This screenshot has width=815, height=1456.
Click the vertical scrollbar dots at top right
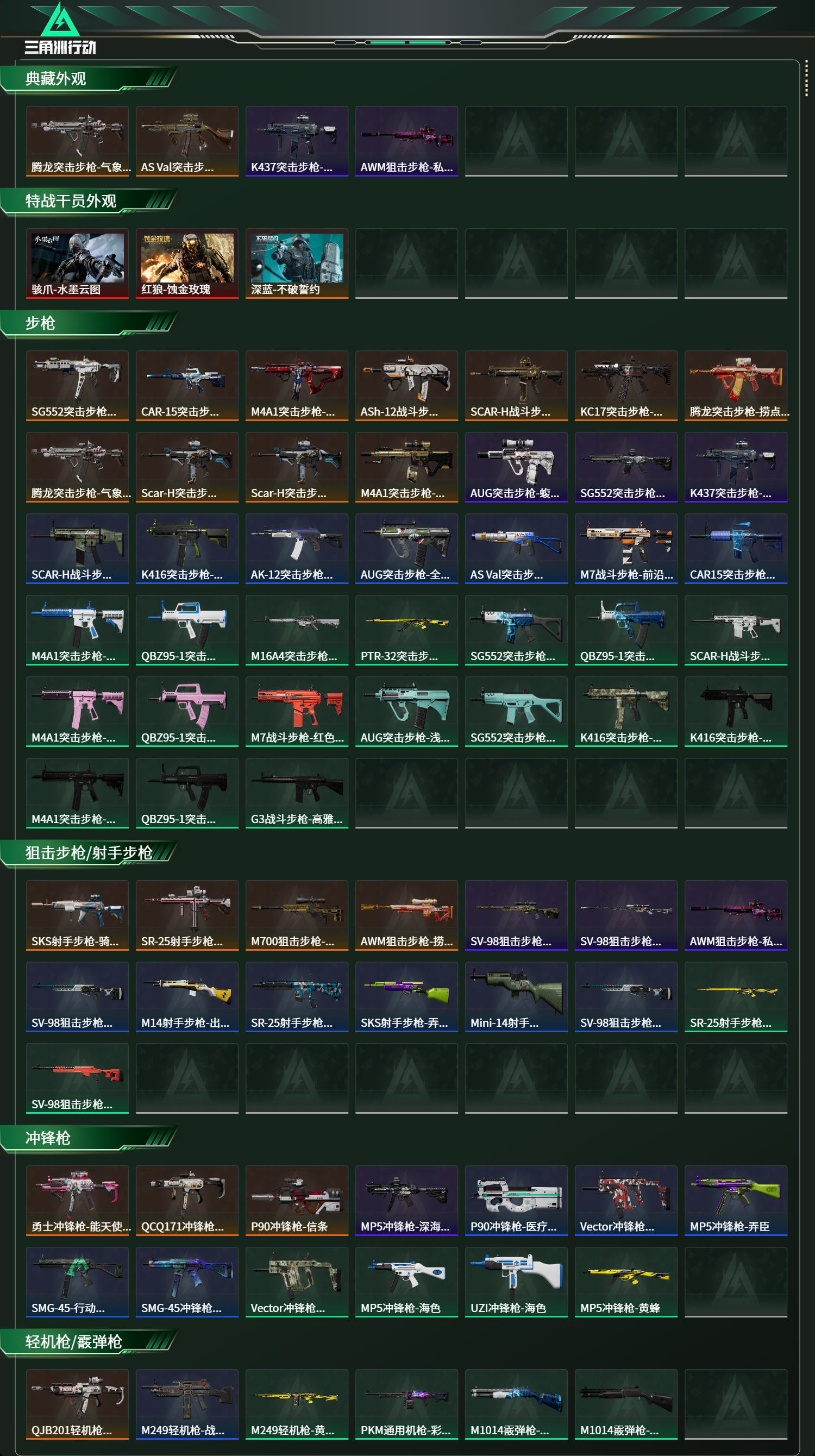click(x=806, y=80)
